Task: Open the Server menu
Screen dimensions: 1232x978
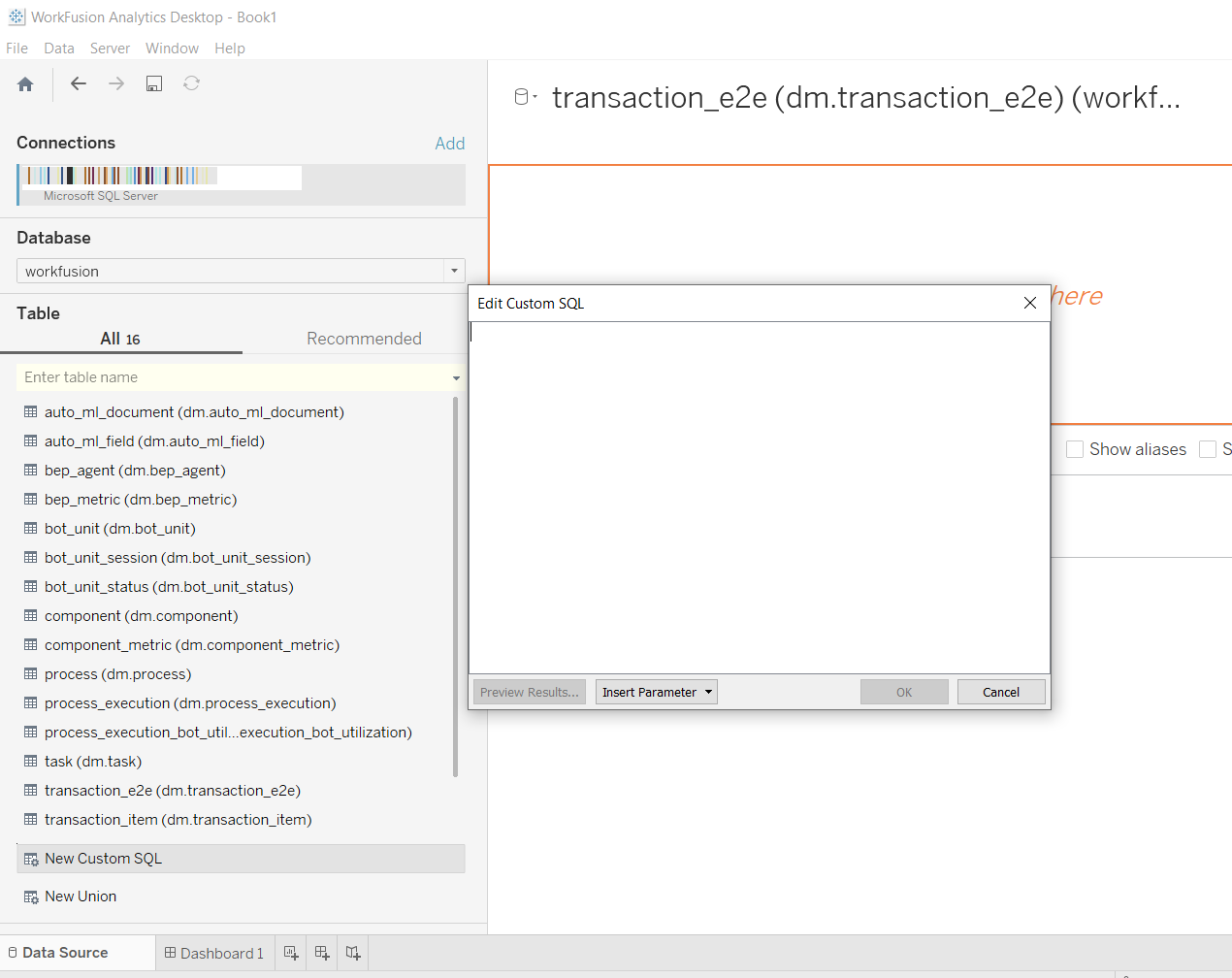Action: pyautogui.click(x=110, y=48)
